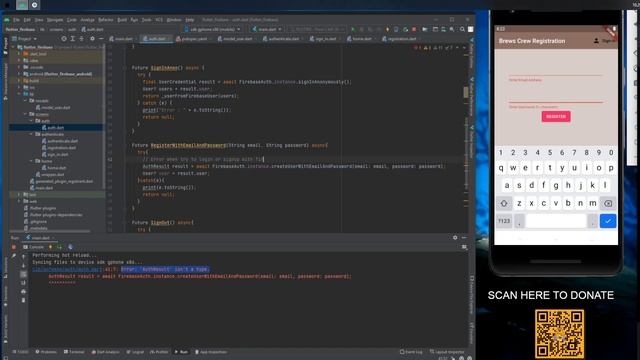Open the Search Everywhere magnifier in the top toolbar
Viewport: 640px width, 360px height.
pyautogui.click(x=462, y=29)
